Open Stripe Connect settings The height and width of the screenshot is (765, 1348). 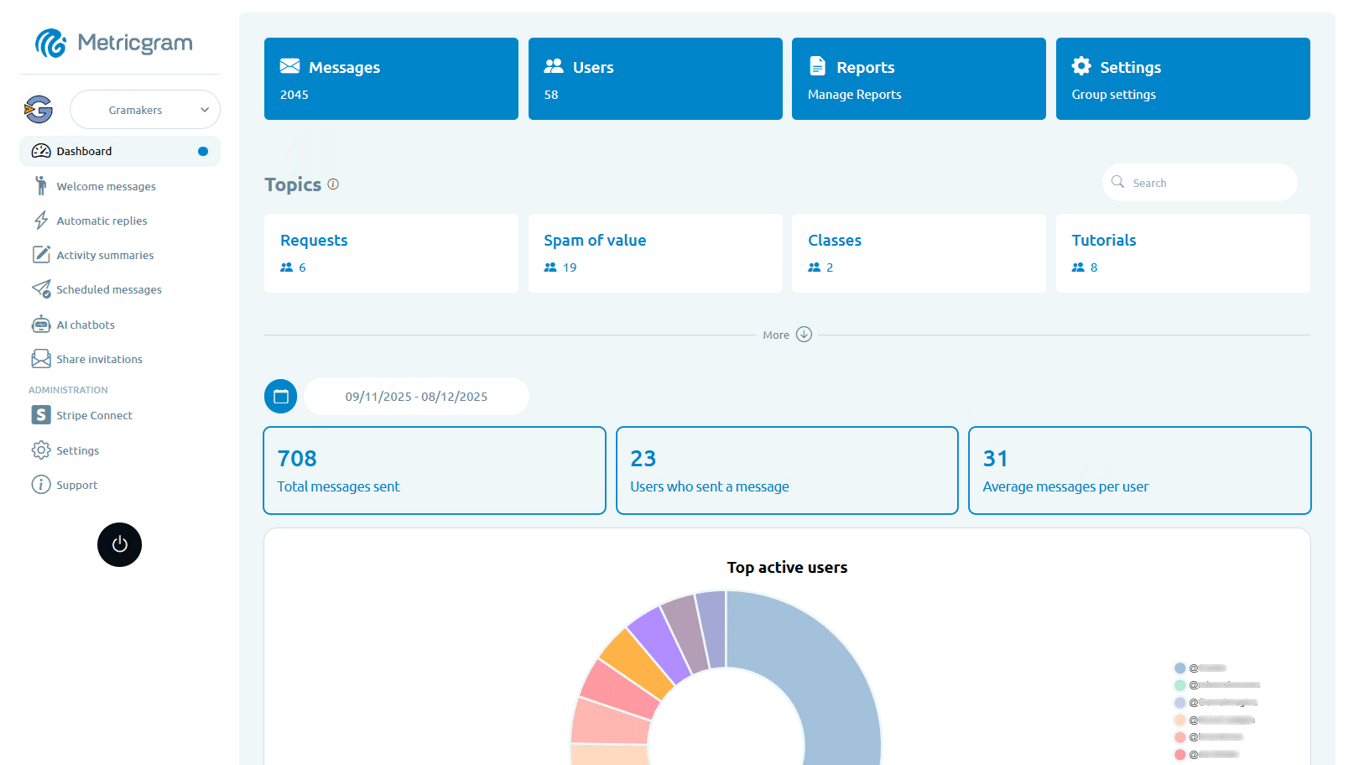tap(92, 415)
